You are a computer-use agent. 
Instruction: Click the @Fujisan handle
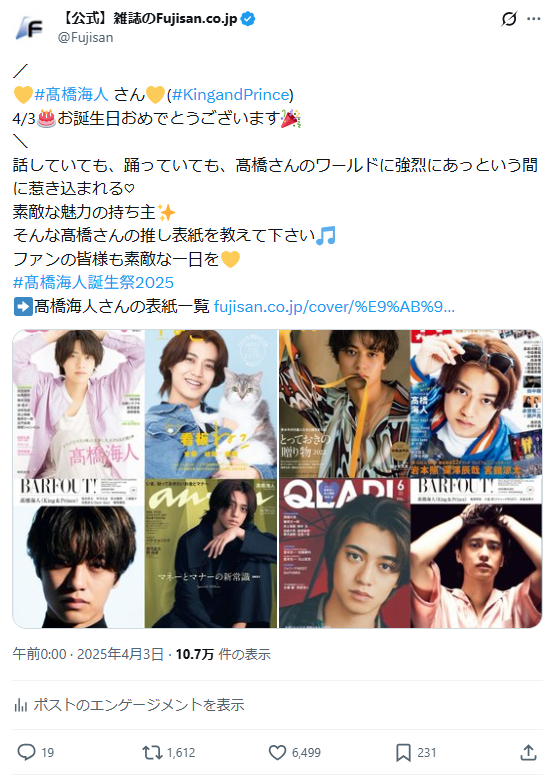click(x=85, y=37)
